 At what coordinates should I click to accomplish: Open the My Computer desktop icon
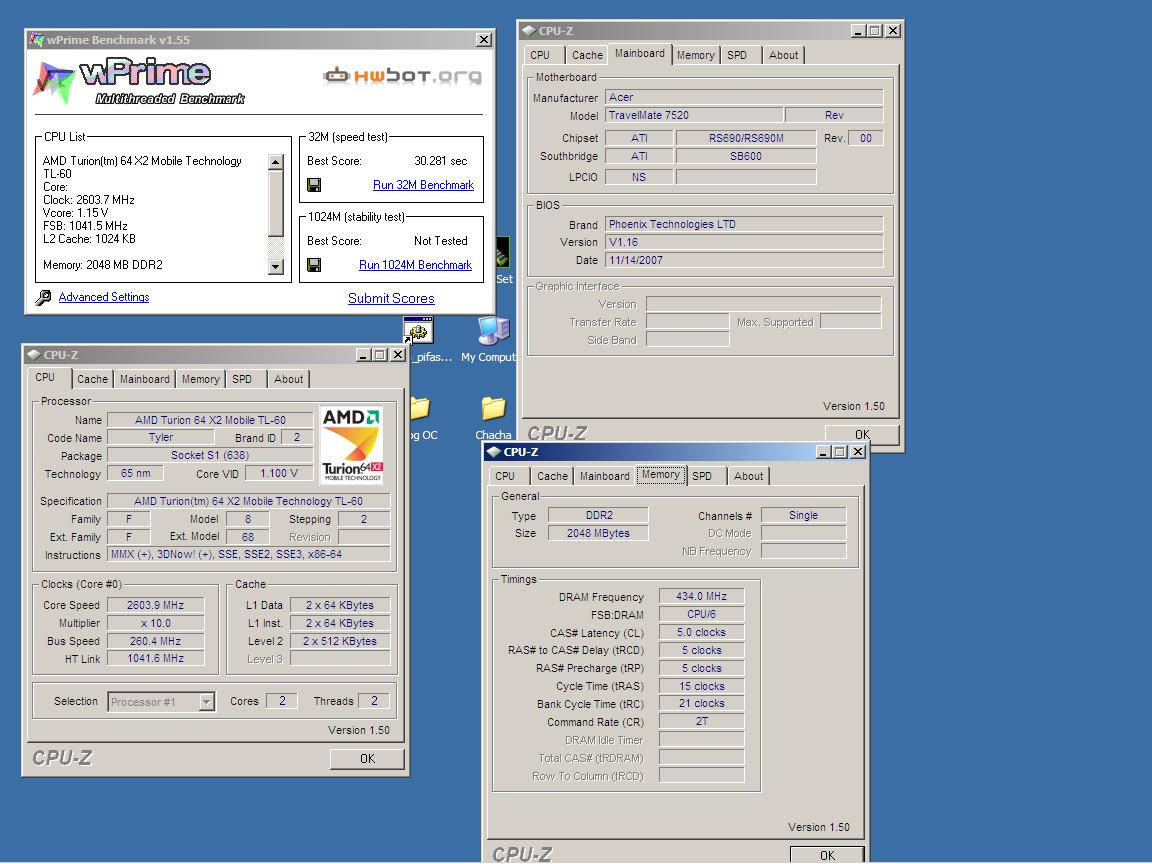(493, 331)
